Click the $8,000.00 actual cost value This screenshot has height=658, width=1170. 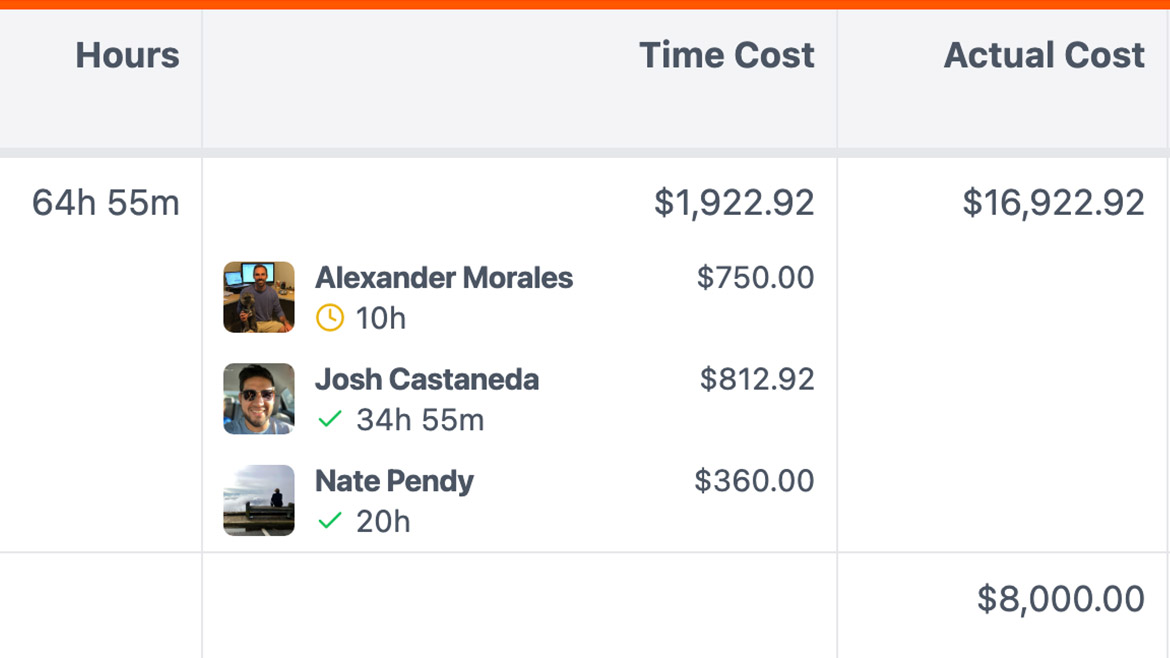coord(1060,599)
